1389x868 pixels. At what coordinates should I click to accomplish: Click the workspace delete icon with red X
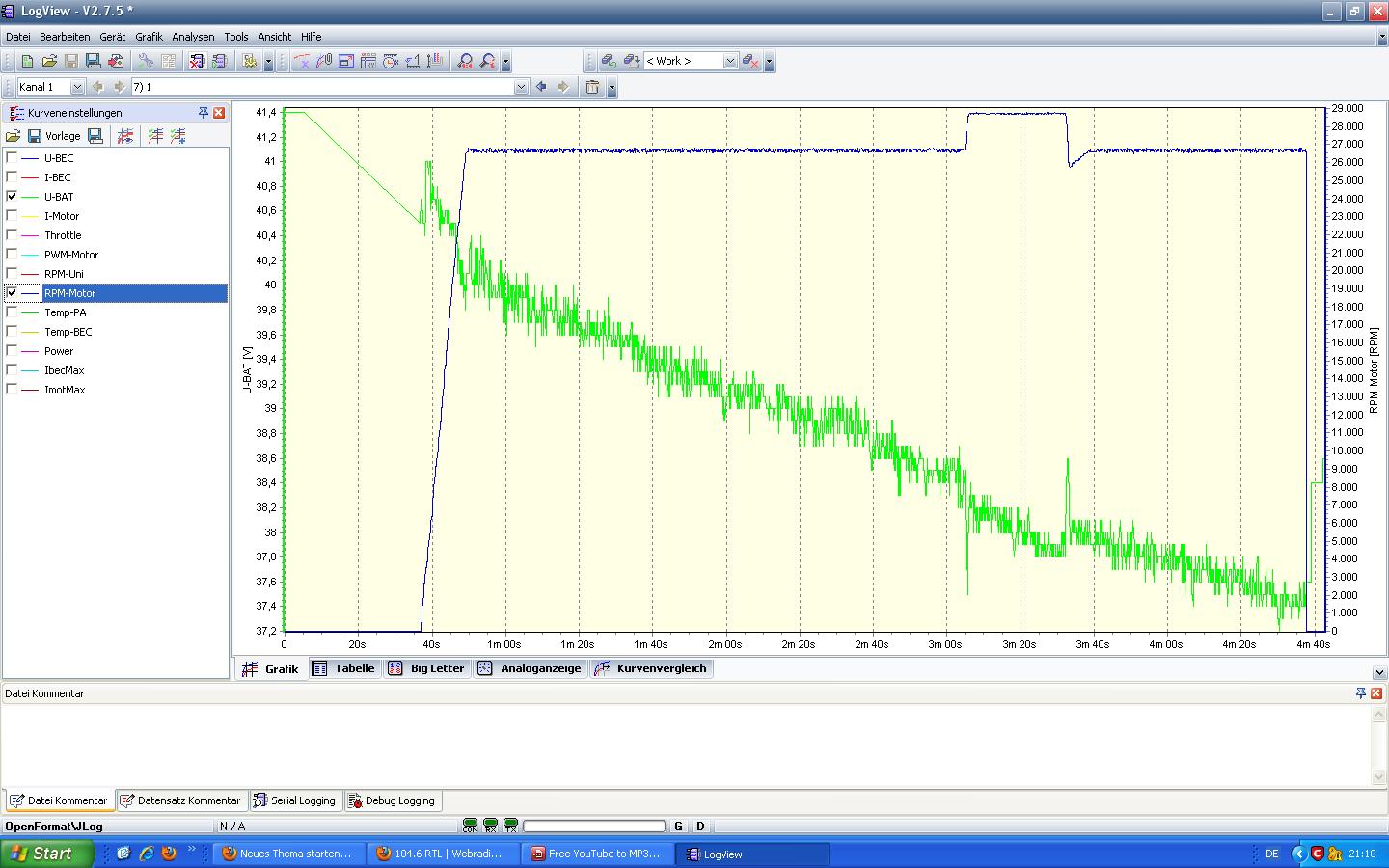point(749,61)
